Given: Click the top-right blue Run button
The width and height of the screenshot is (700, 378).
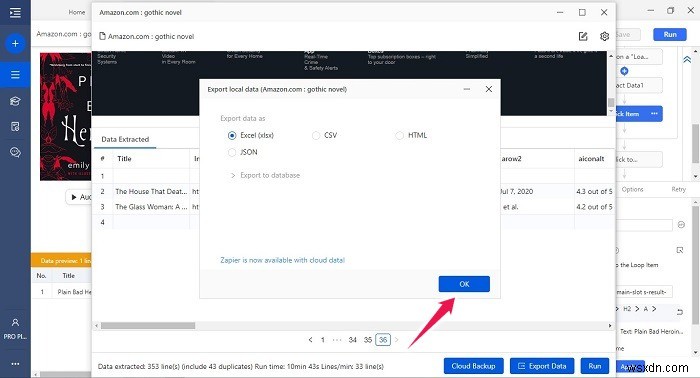Looking at the screenshot, I should tap(670, 34).
